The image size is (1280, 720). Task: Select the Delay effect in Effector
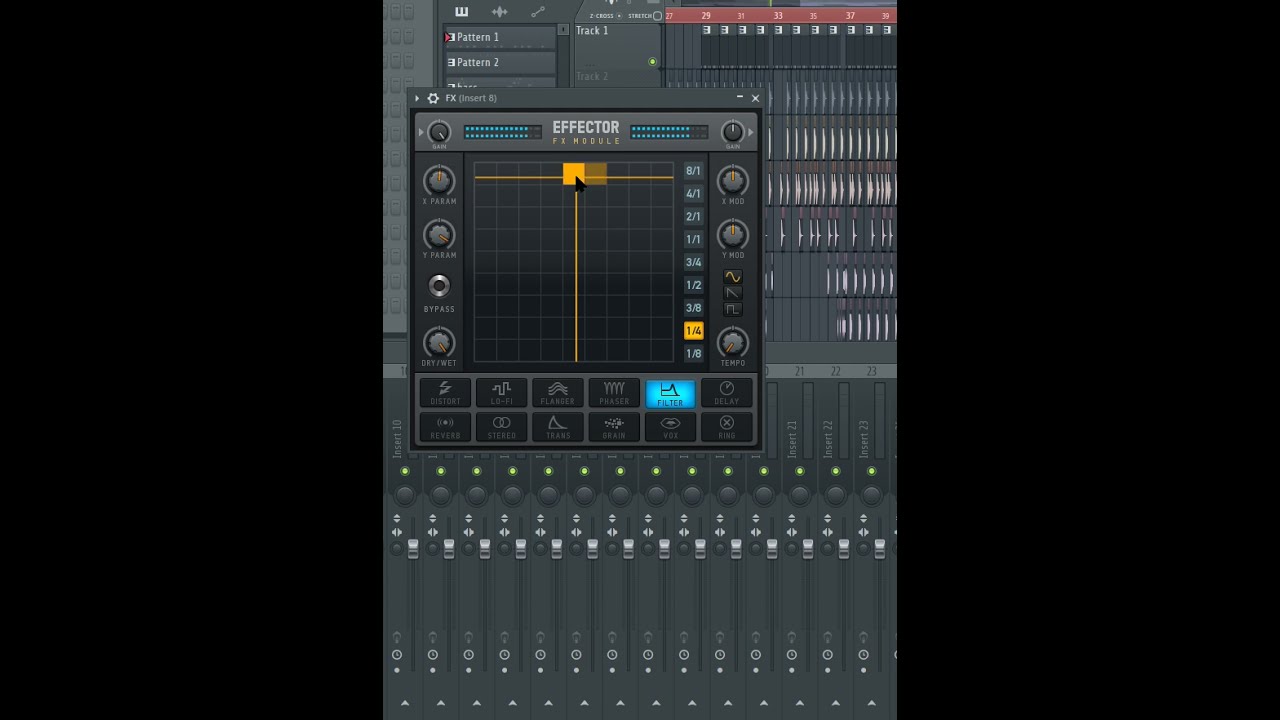coord(727,393)
